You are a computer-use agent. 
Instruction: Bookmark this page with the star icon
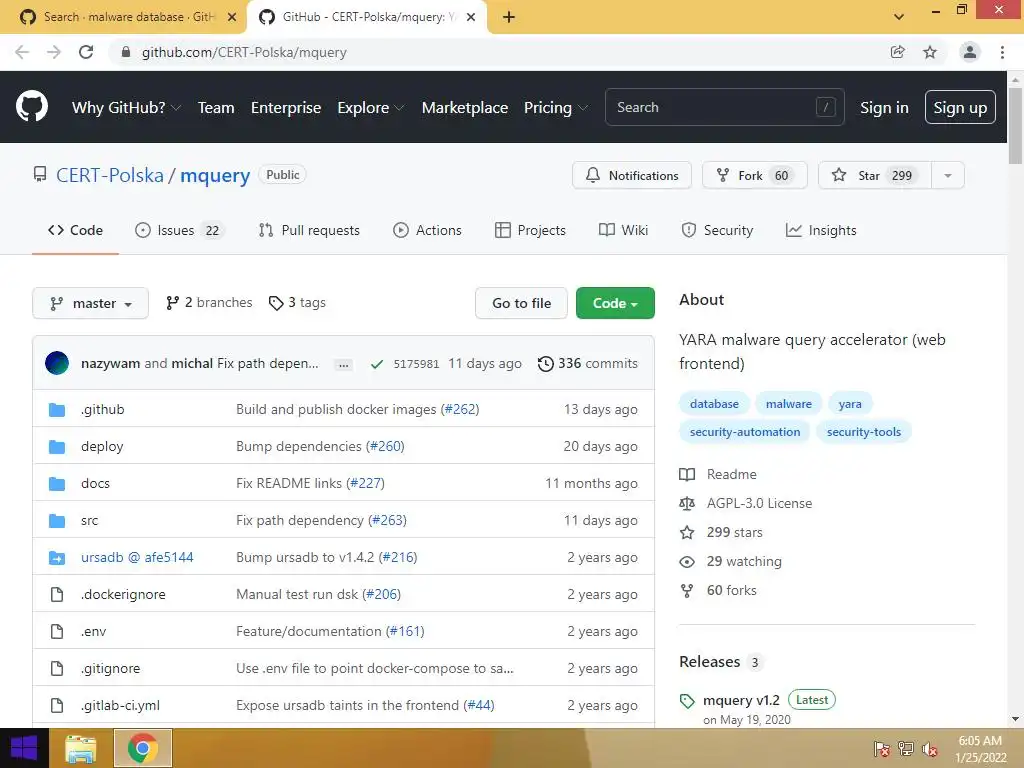point(930,52)
